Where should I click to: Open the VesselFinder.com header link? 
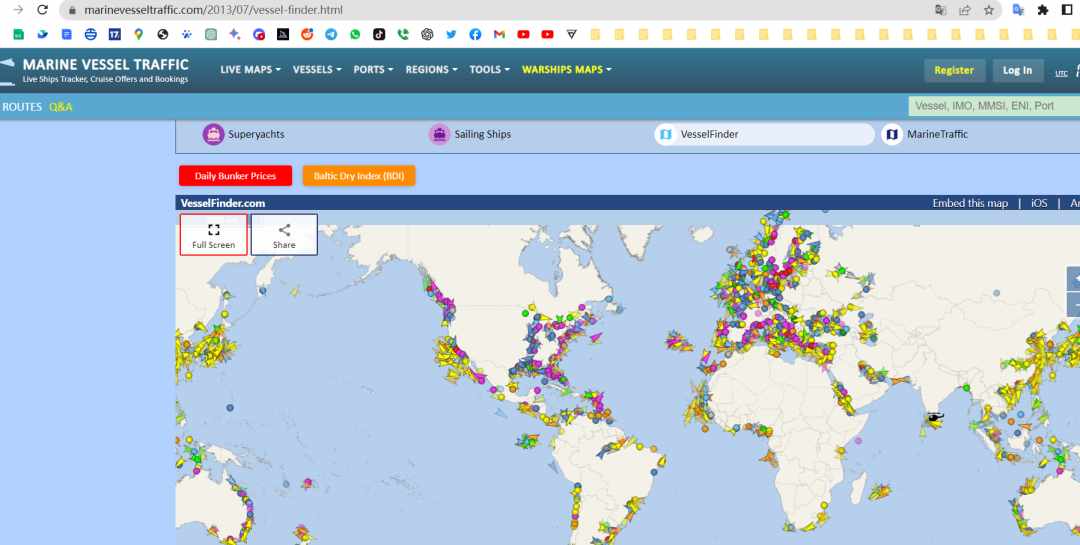[222, 203]
